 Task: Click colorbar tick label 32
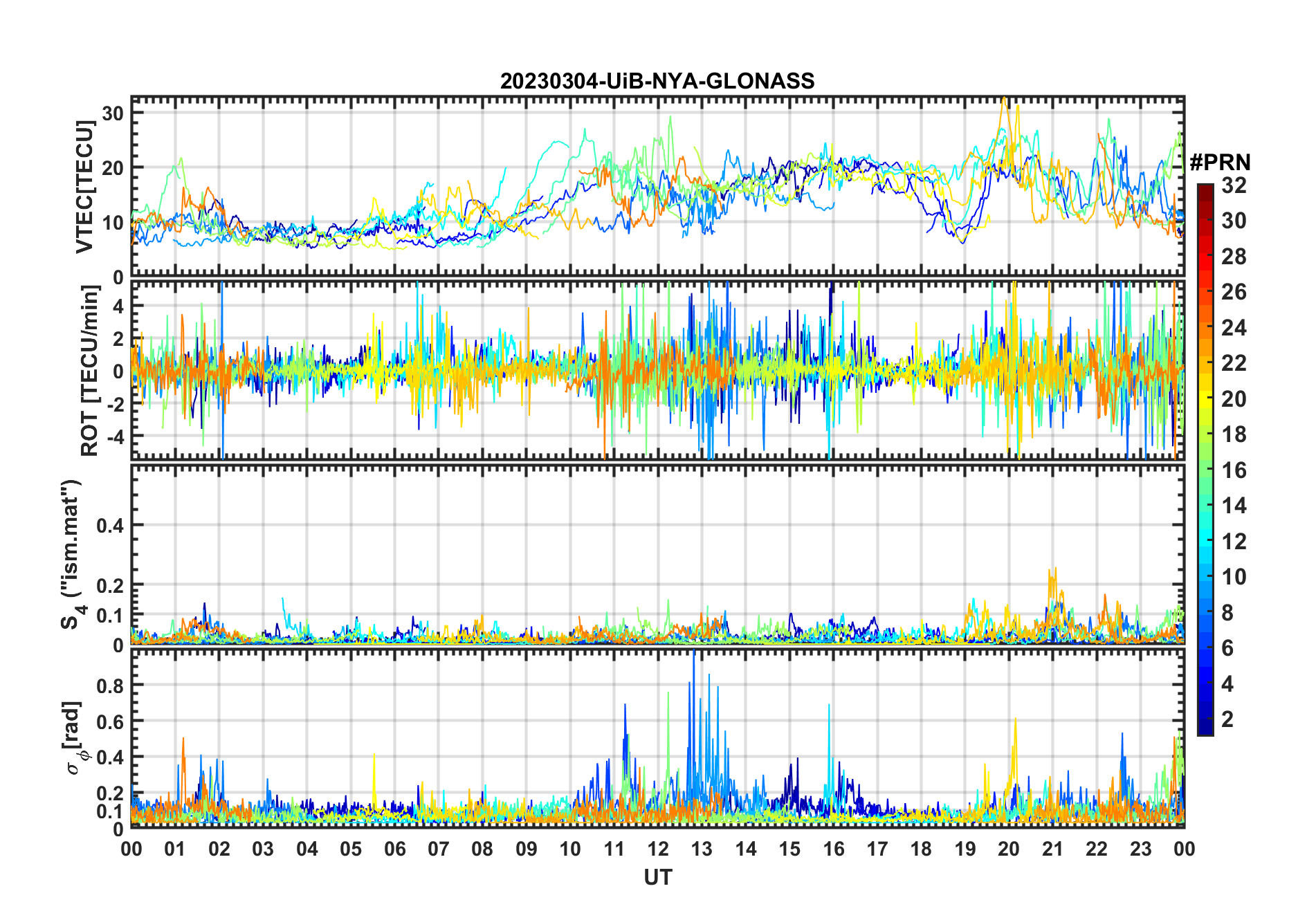click(1234, 185)
